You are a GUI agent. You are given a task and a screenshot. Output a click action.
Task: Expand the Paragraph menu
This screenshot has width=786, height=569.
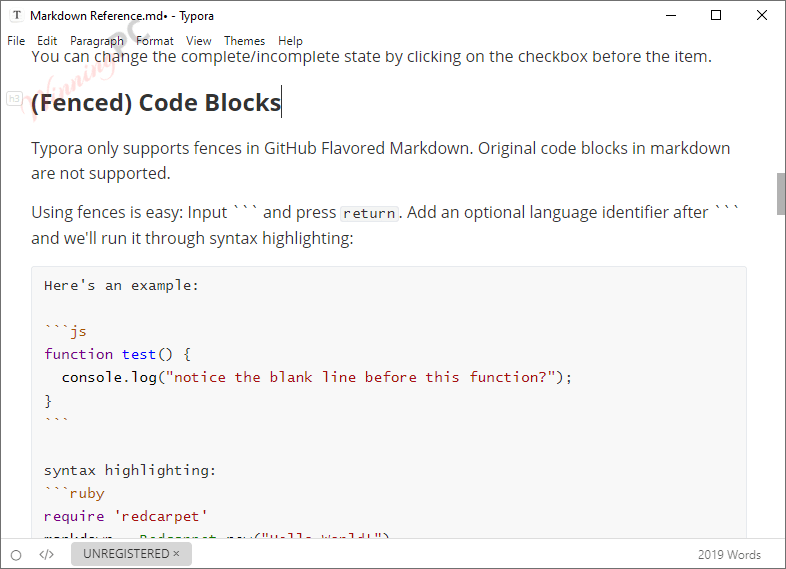pyautogui.click(x=97, y=41)
